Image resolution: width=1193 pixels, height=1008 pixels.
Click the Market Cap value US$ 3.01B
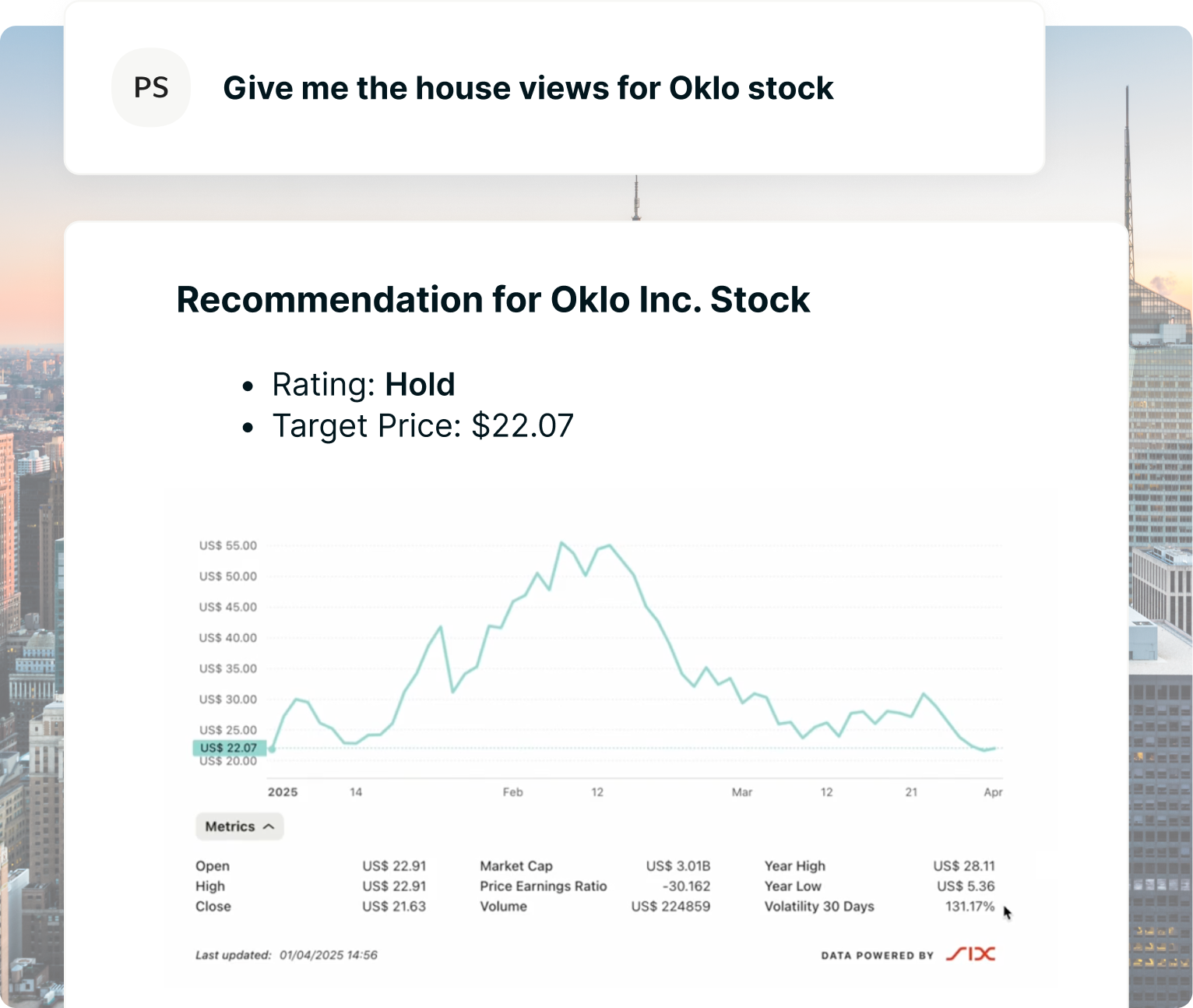click(678, 866)
